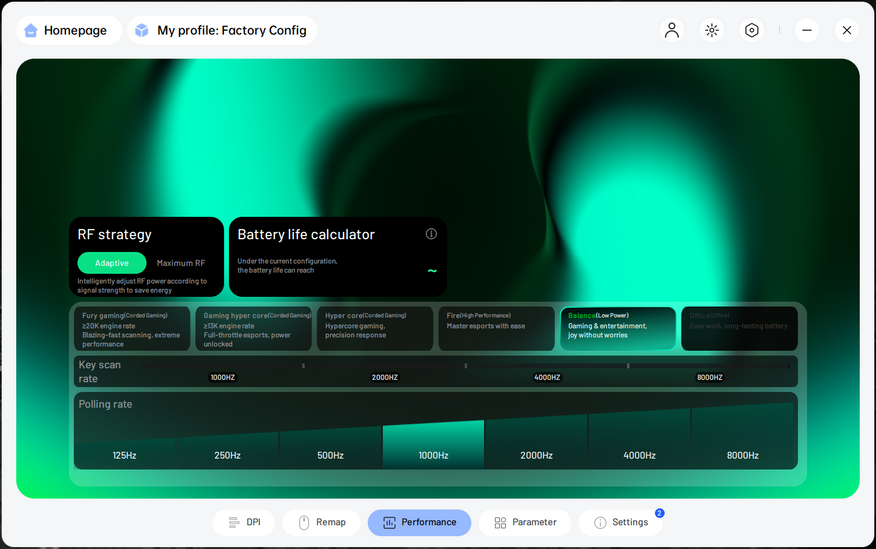Click the profile cube icon
Viewport: 876px width, 549px height.
142,30
